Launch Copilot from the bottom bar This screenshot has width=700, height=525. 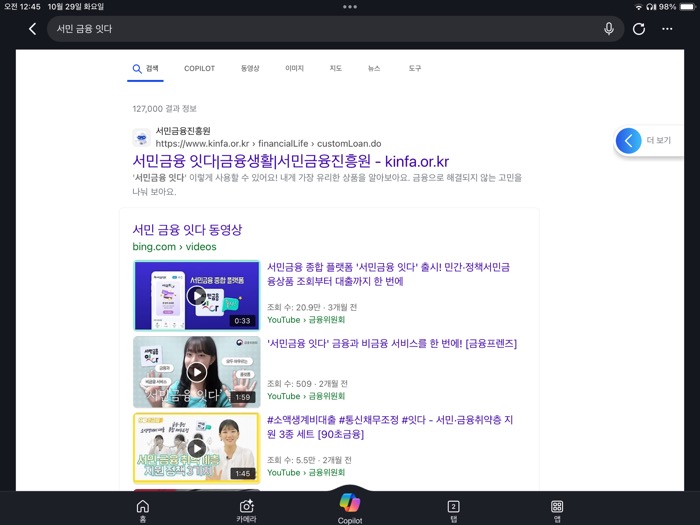point(350,508)
